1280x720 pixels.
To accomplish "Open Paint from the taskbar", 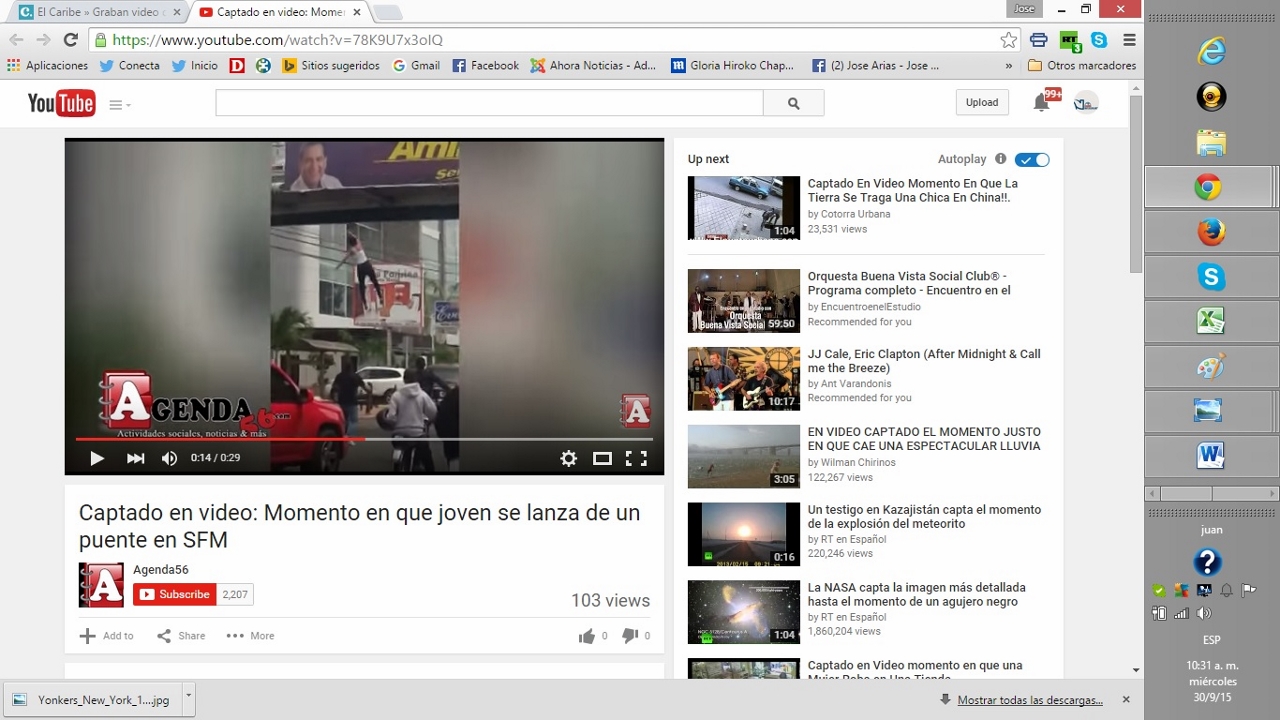I will coord(1210,366).
